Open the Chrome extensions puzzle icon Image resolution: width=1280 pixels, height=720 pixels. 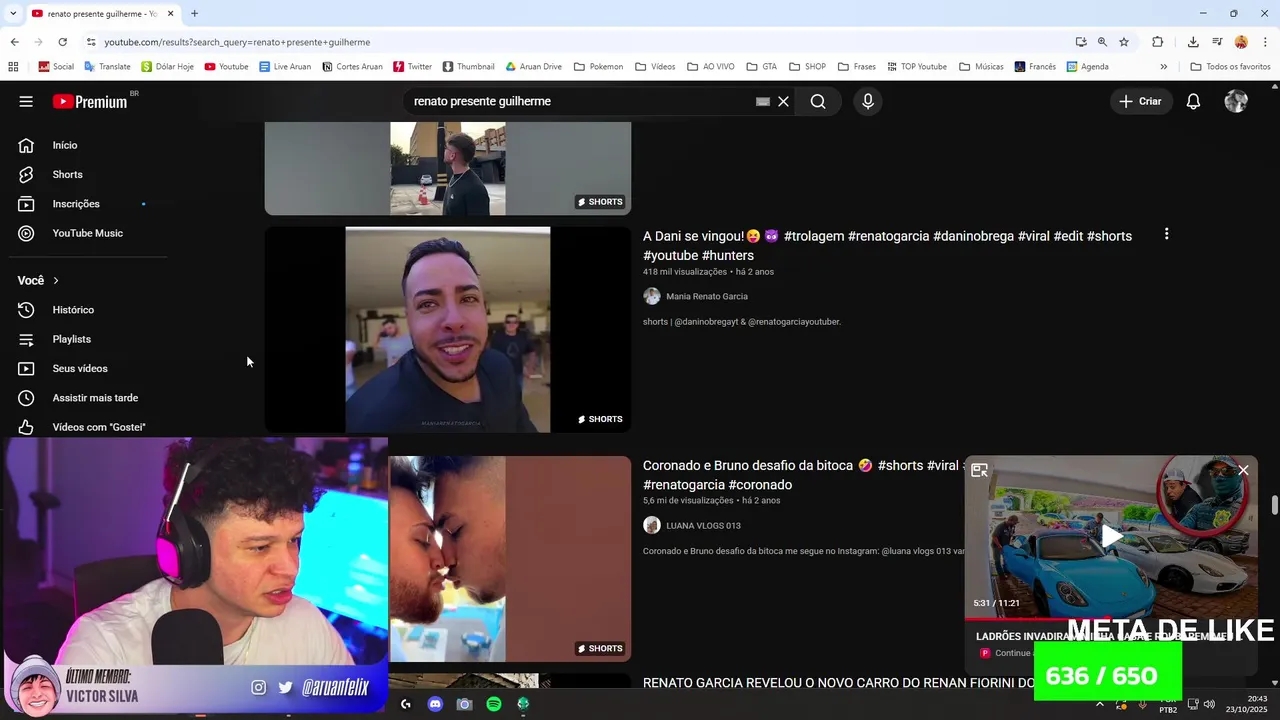pyautogui.click(x=1158, y=42)
